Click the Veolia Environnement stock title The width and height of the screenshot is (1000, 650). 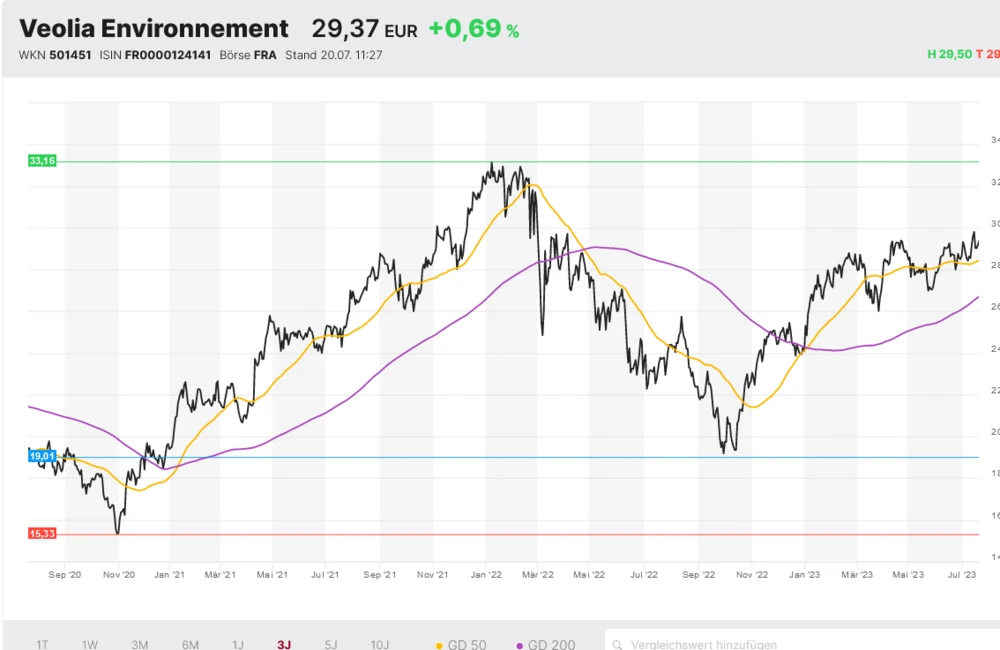[x=154, y=28]
